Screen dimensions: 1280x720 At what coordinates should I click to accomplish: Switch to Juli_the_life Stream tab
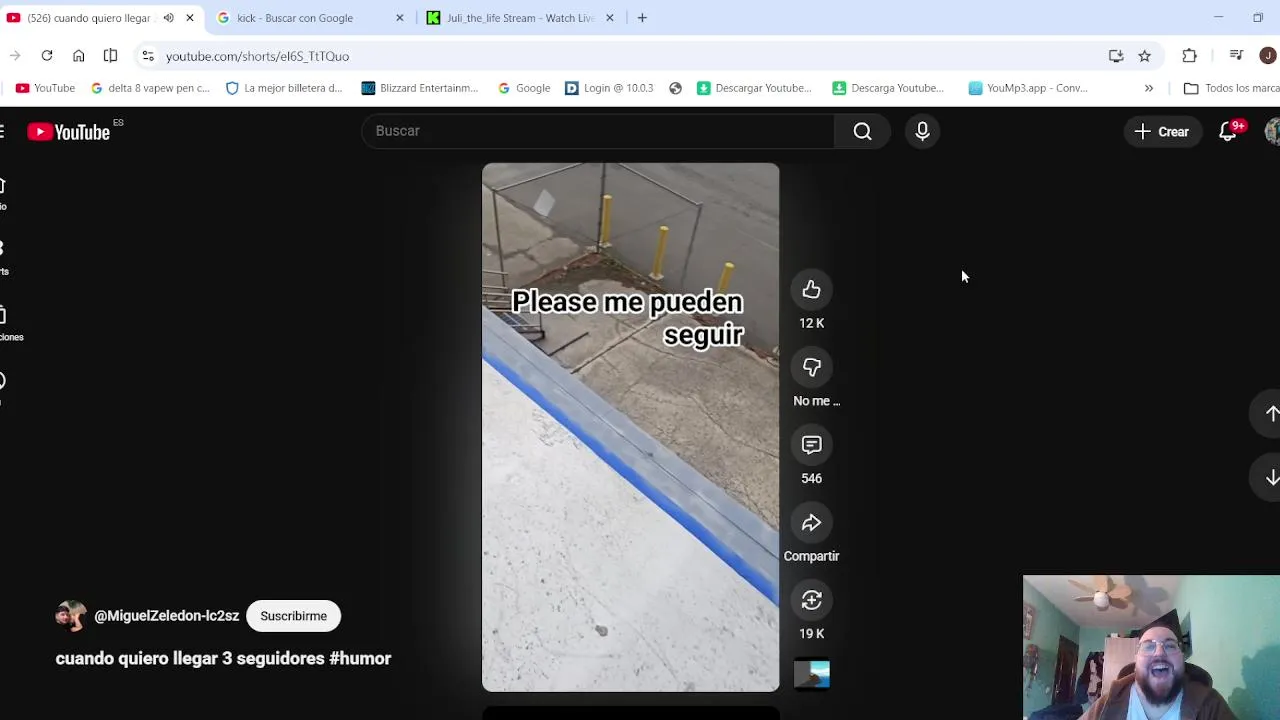520,18
